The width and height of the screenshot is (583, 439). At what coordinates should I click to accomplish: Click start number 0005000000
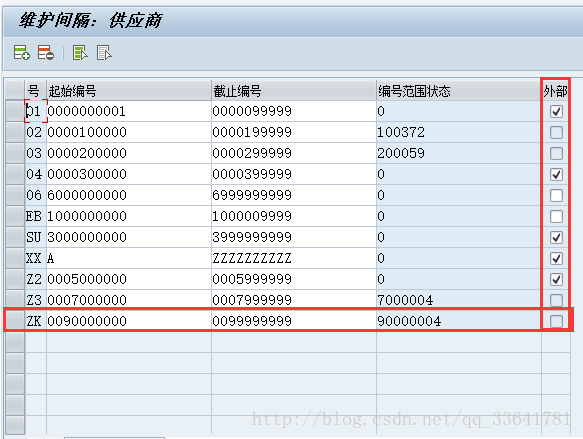[129, 279]
